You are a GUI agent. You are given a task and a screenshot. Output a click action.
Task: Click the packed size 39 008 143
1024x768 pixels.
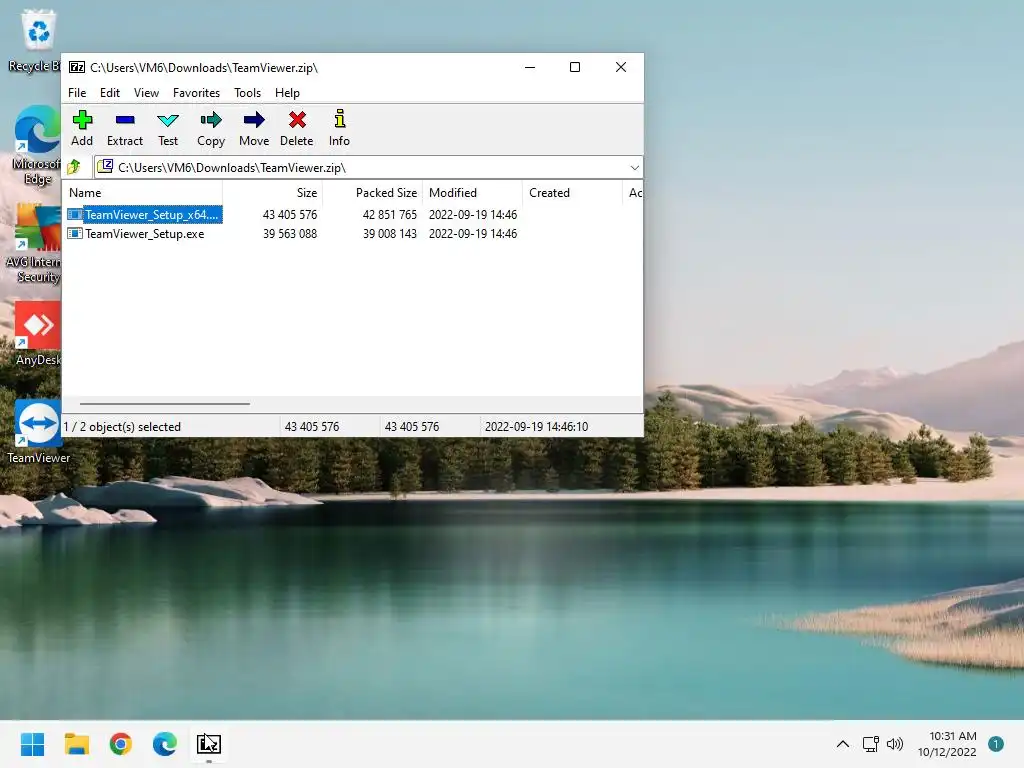[x=390, y=234]
